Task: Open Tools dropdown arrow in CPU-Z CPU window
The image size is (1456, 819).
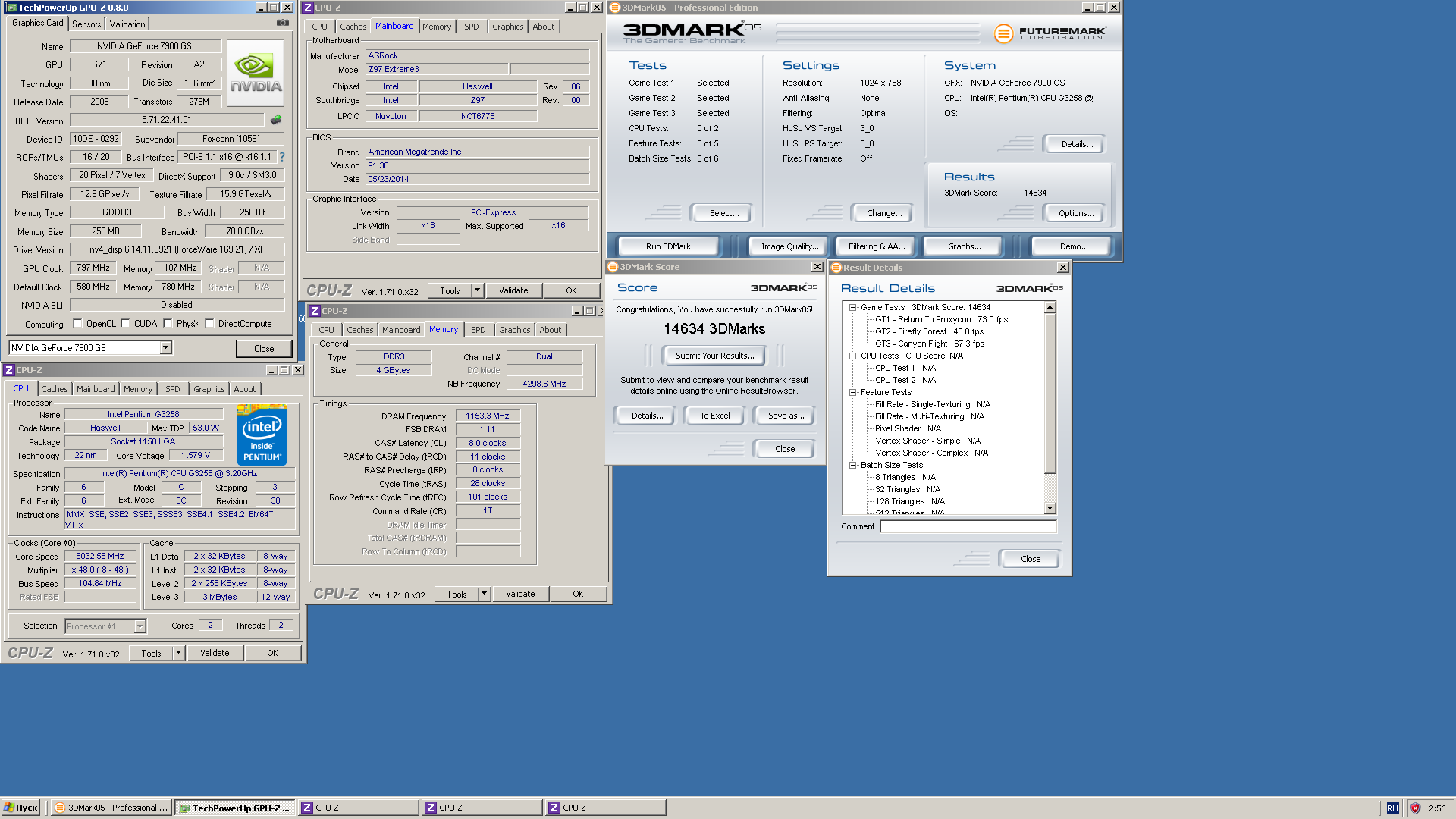Action: (178, 653)
